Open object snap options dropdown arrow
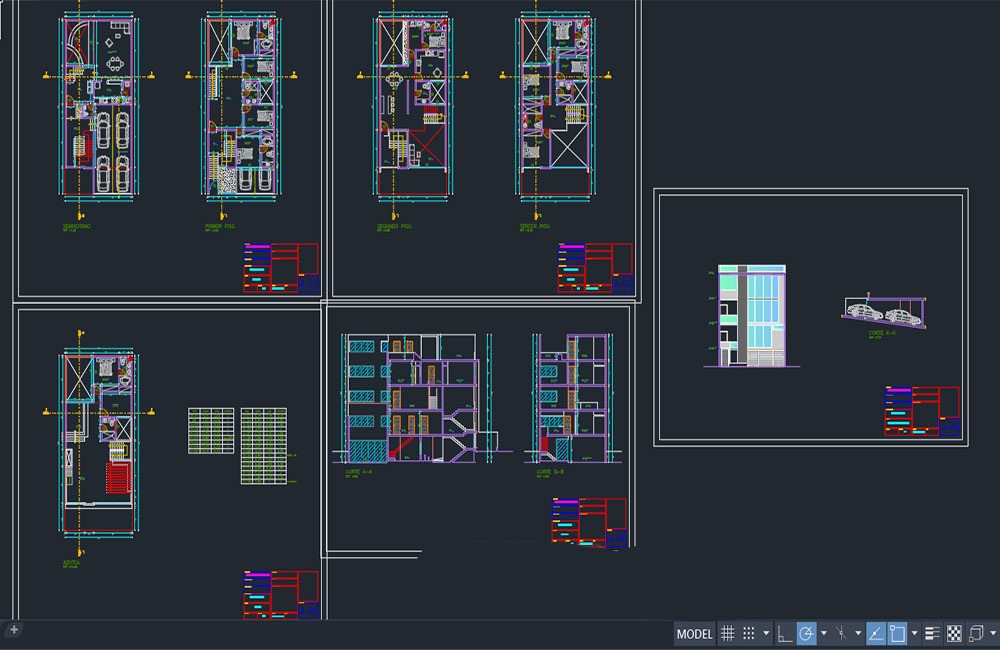Image resolution: width=1000 pixels, height=650 pixels. click(915, 633)
